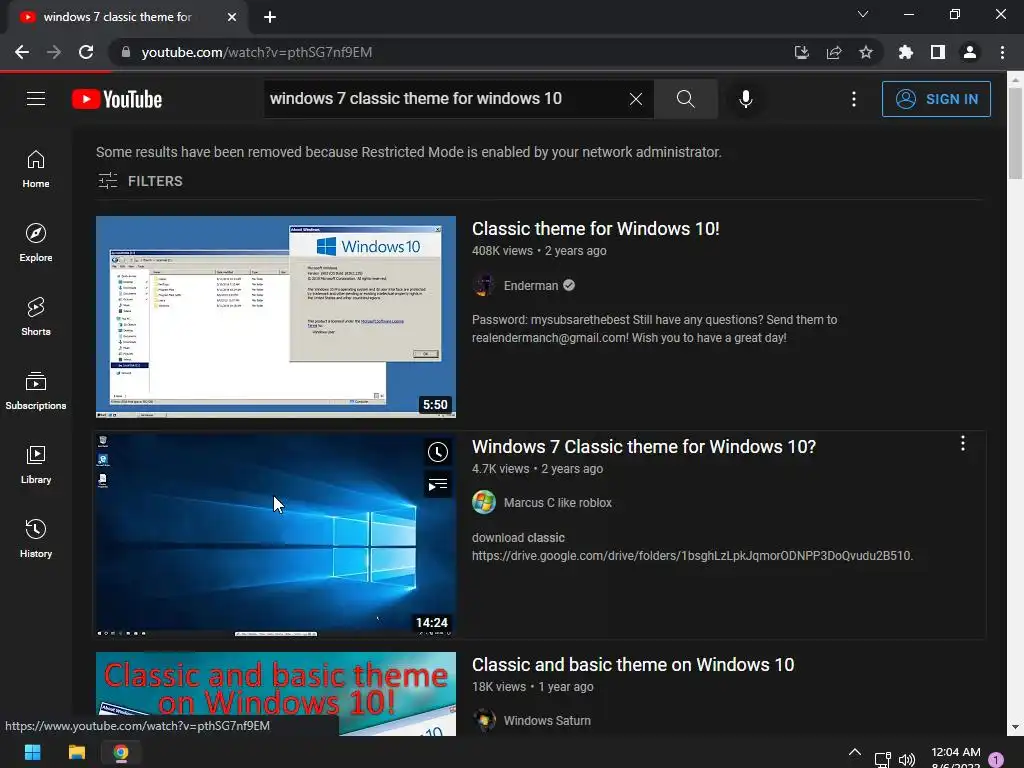Open title 'Windows 7 Classic theme for Windows 10?'
The height and width of the screenshot is (768, 1024).
tap(644, 447)
